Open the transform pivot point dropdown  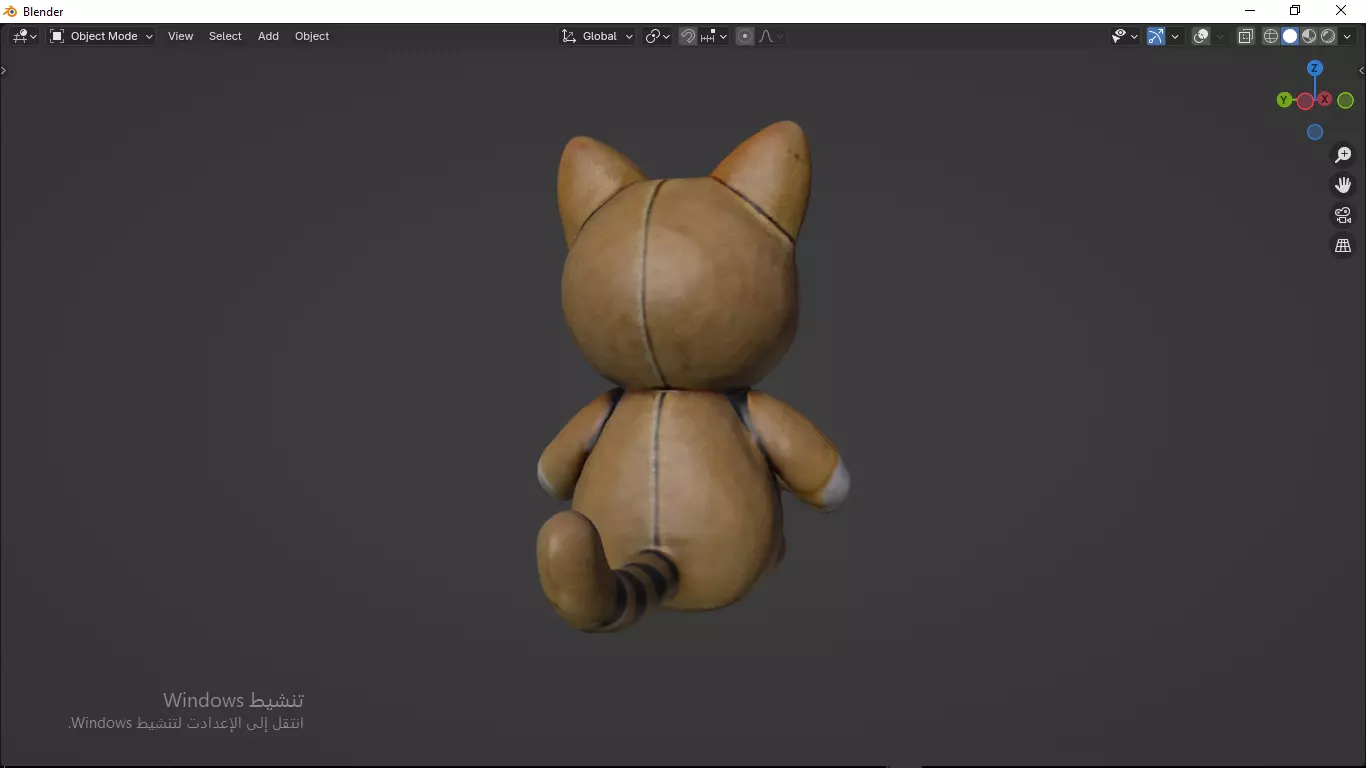tap(657, 36)
